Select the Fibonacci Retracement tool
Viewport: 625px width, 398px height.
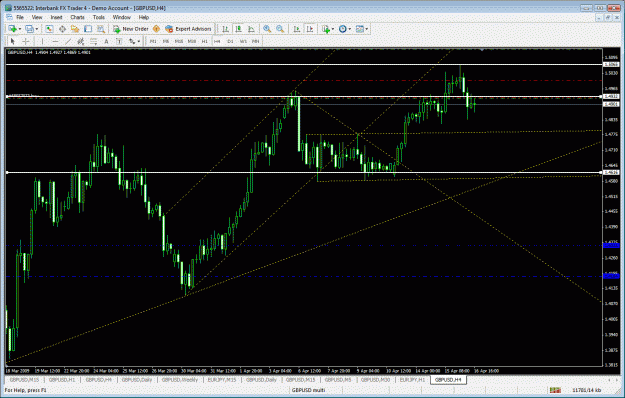click(x=93, y=41)
